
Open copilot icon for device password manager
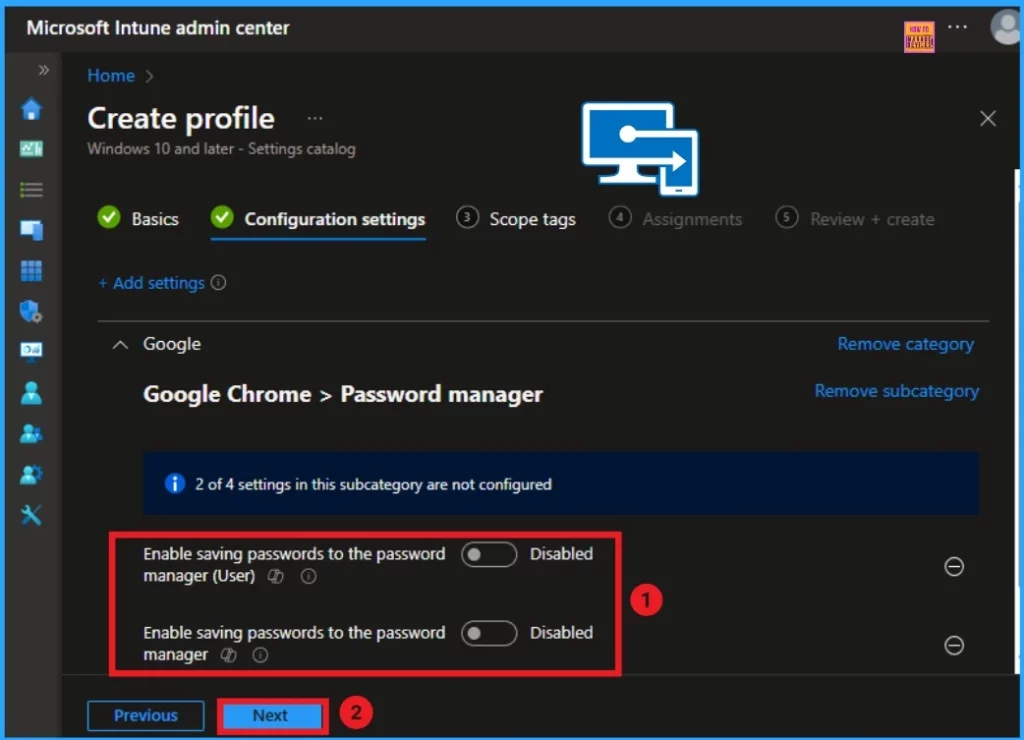pos(229,655)
